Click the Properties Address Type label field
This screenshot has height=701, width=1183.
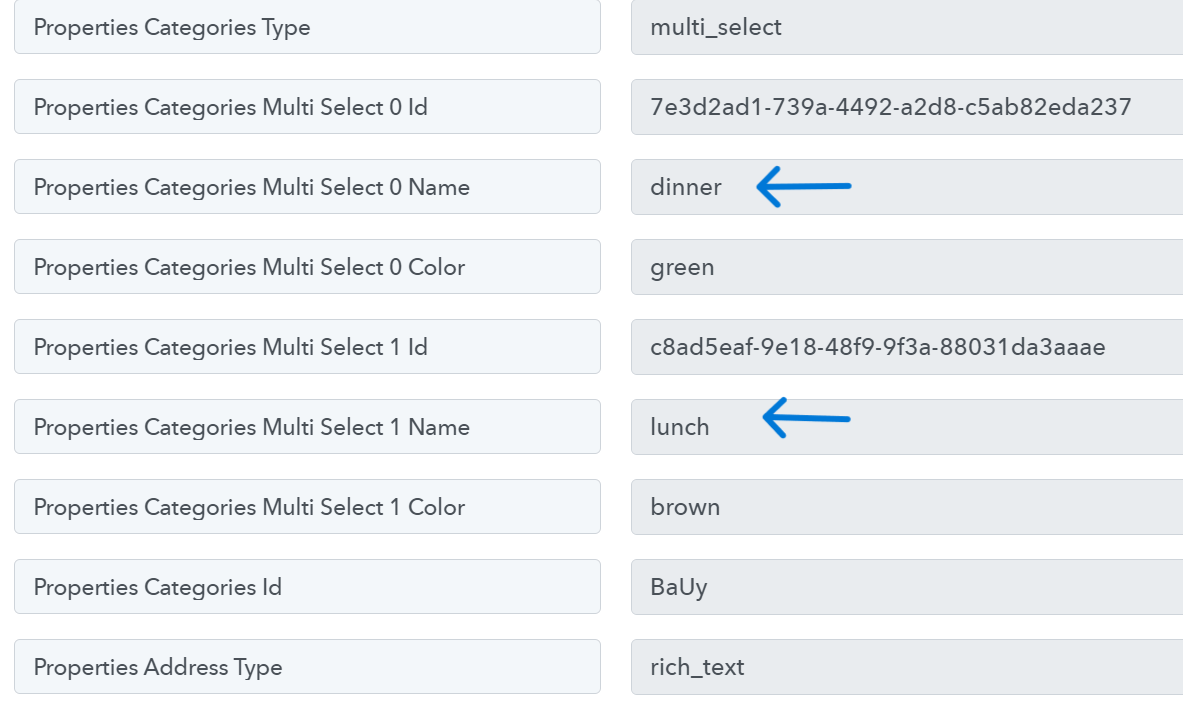[307, 666]
